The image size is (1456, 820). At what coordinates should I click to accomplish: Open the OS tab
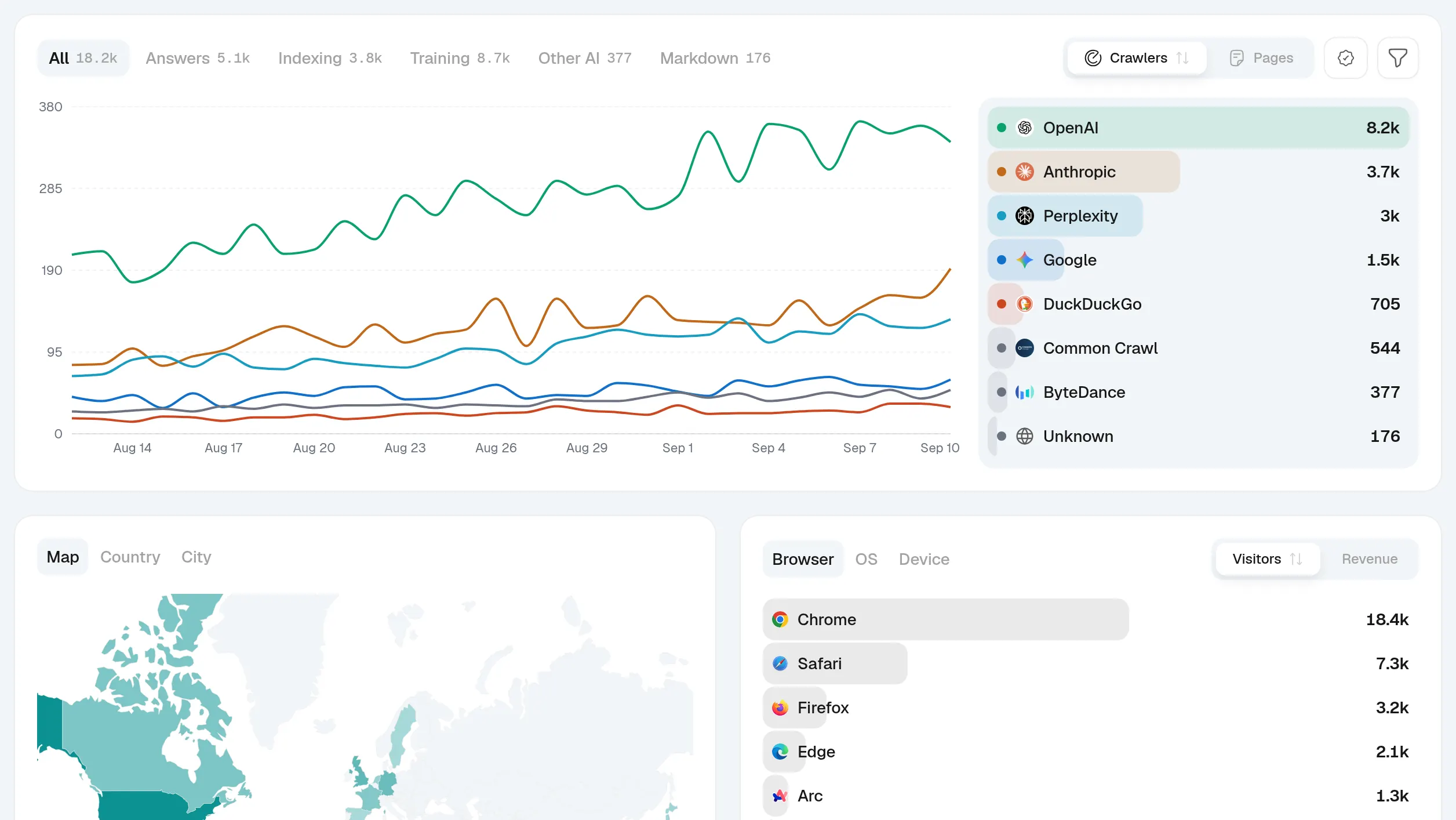click(x=866, y=559)
